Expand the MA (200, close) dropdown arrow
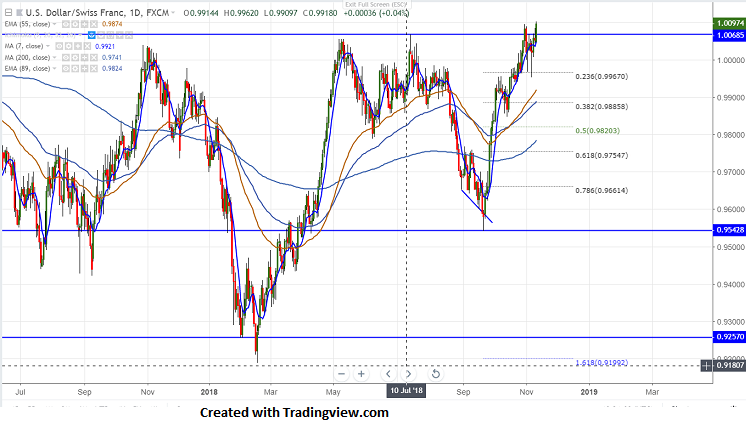The image size is (746, 426). click(x=55, y=58)
